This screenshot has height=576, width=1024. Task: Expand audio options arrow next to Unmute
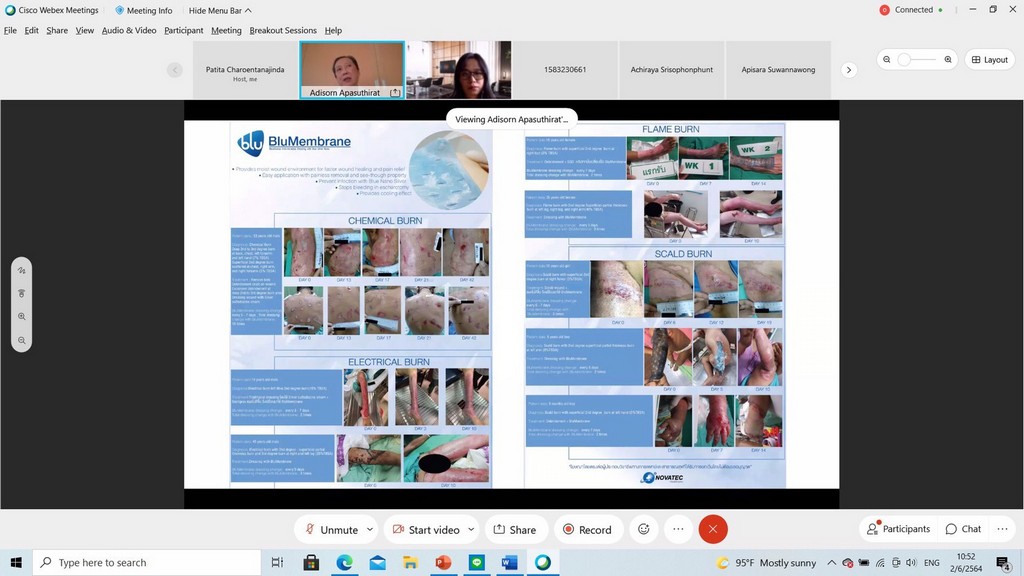pyautogui.click(x=370, y=529)
